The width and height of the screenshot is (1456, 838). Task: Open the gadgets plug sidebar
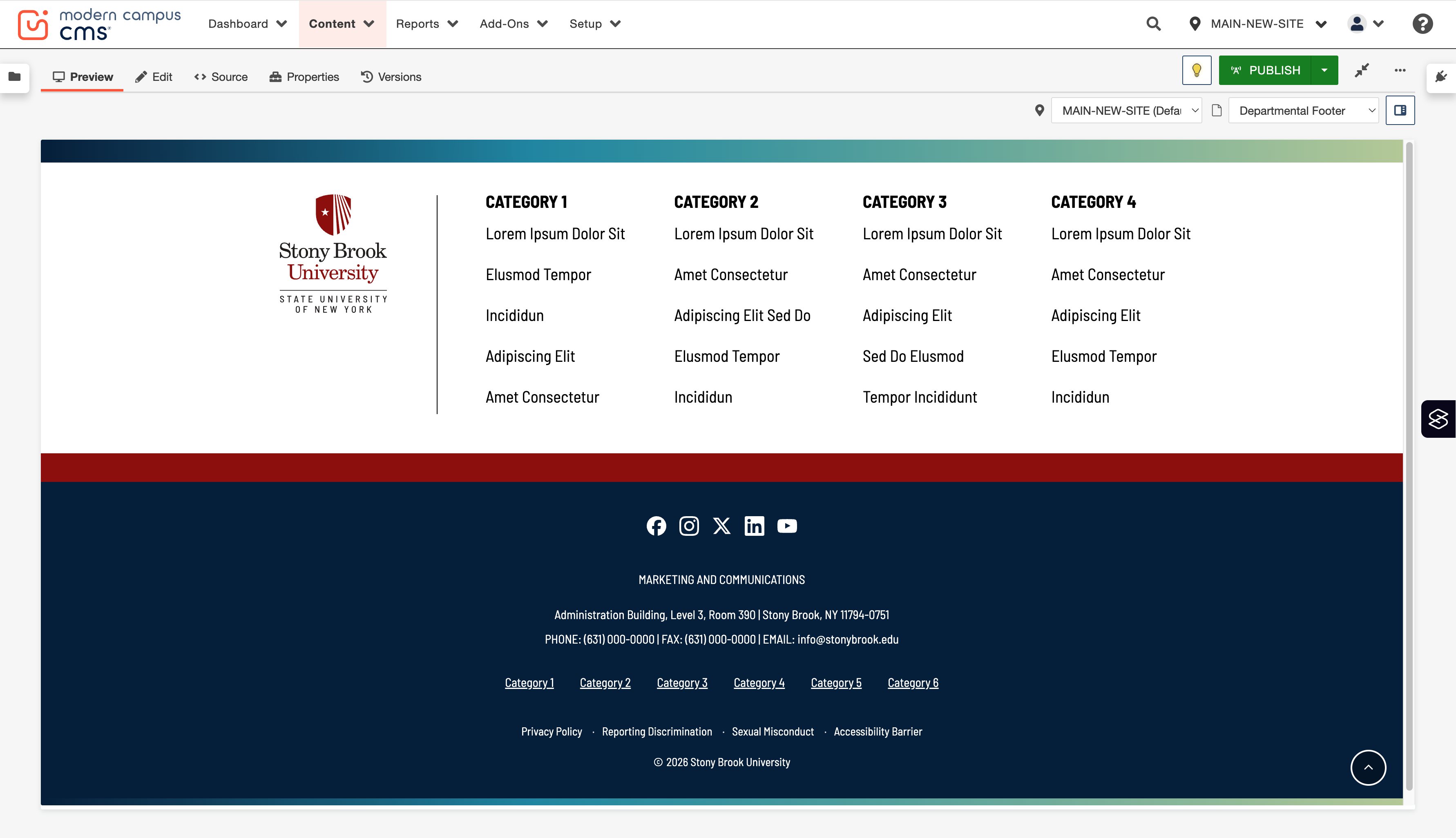1441,76
